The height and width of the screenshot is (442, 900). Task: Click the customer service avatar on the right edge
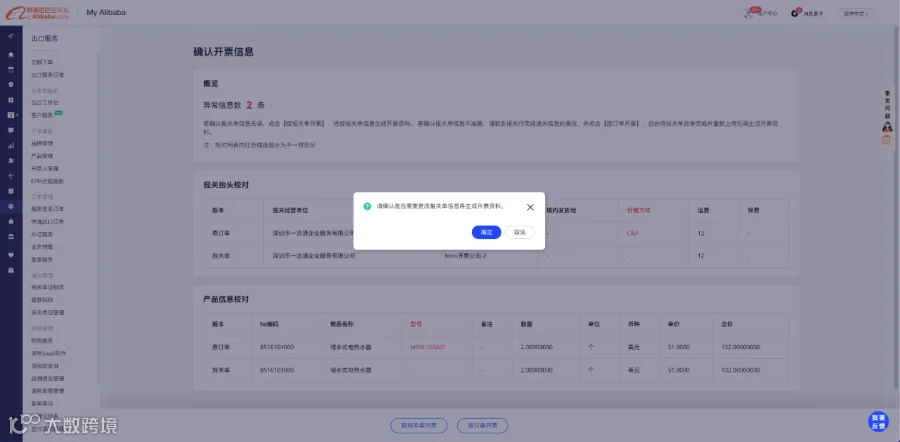tap(887, 127)
